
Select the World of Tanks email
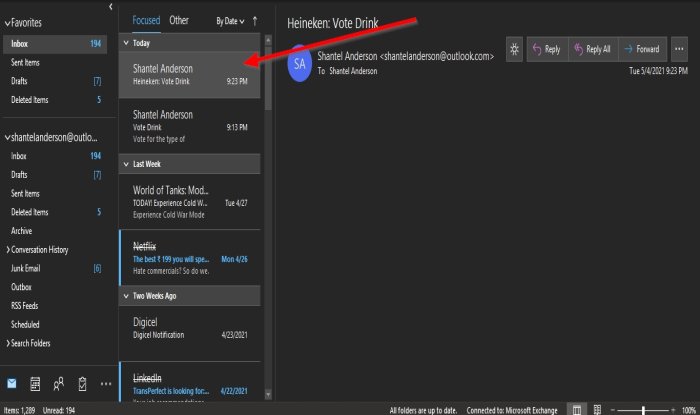[x=190, y=202]
